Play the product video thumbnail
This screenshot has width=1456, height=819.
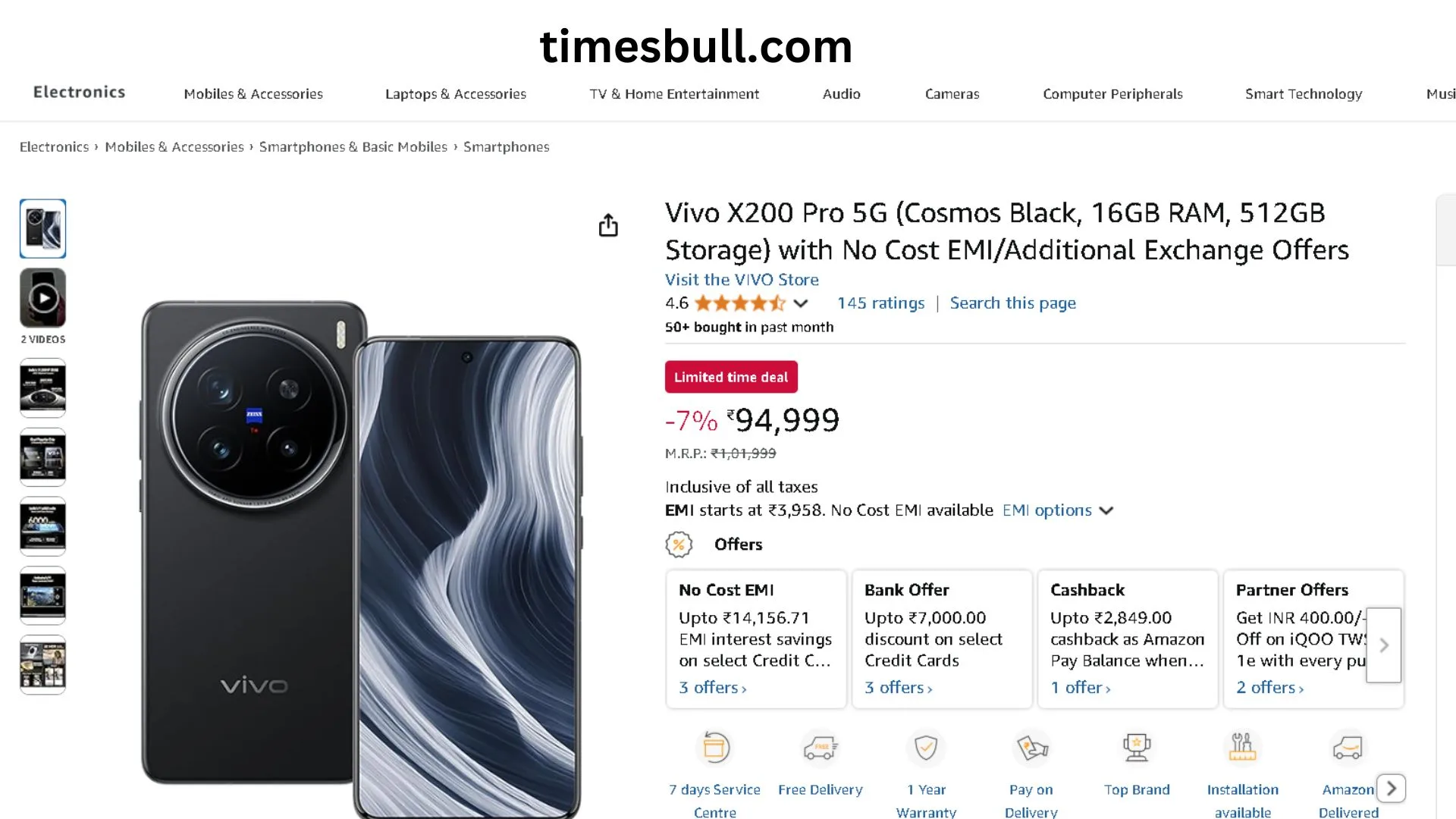point(43,298)
